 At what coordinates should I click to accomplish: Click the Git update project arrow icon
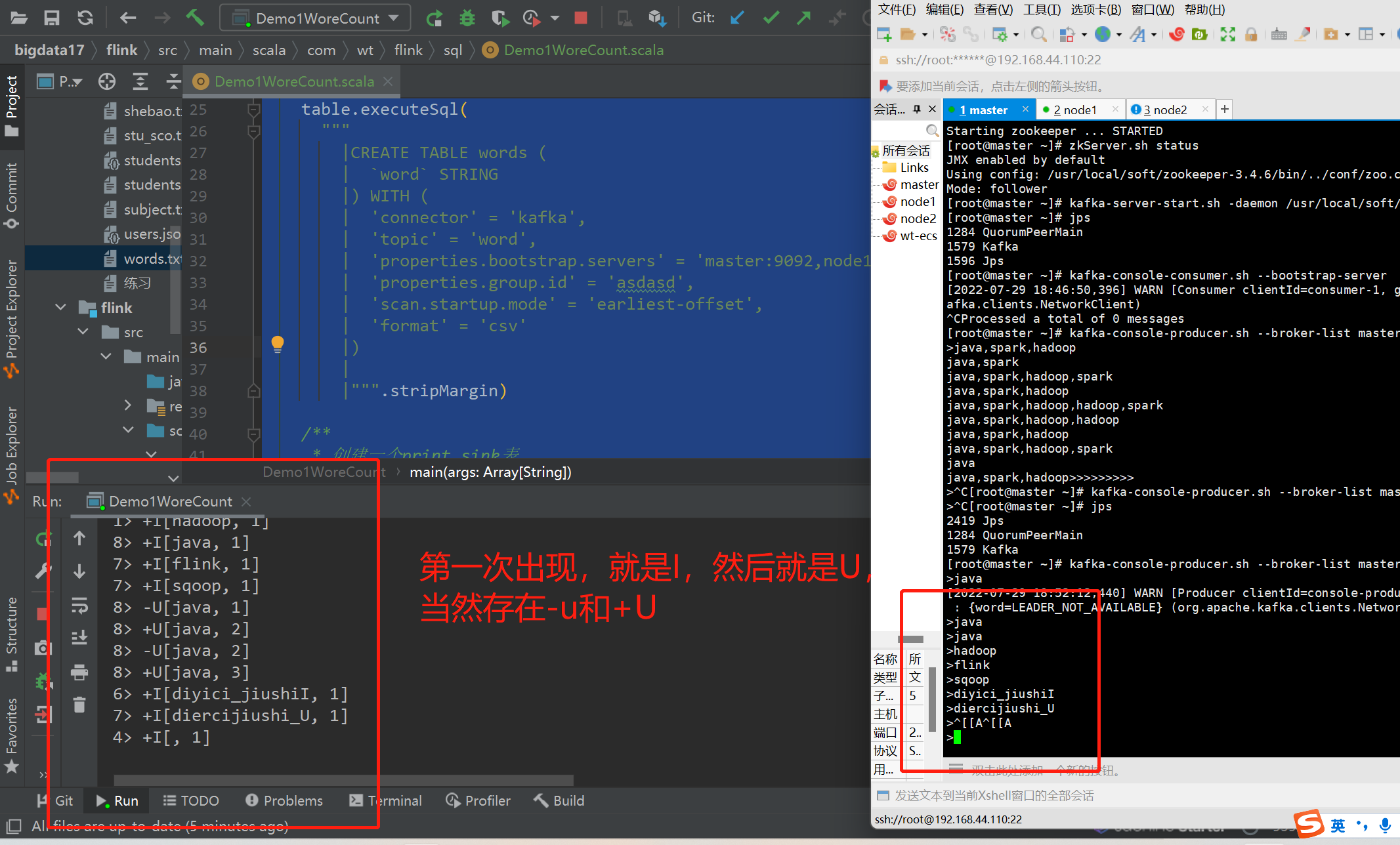[x=738, y=18]
